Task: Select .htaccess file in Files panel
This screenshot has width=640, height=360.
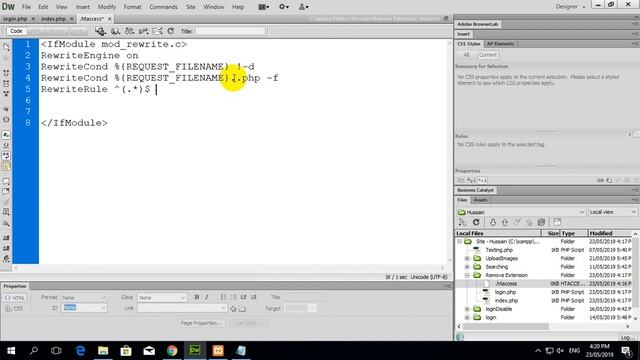Action: [506, 284]
